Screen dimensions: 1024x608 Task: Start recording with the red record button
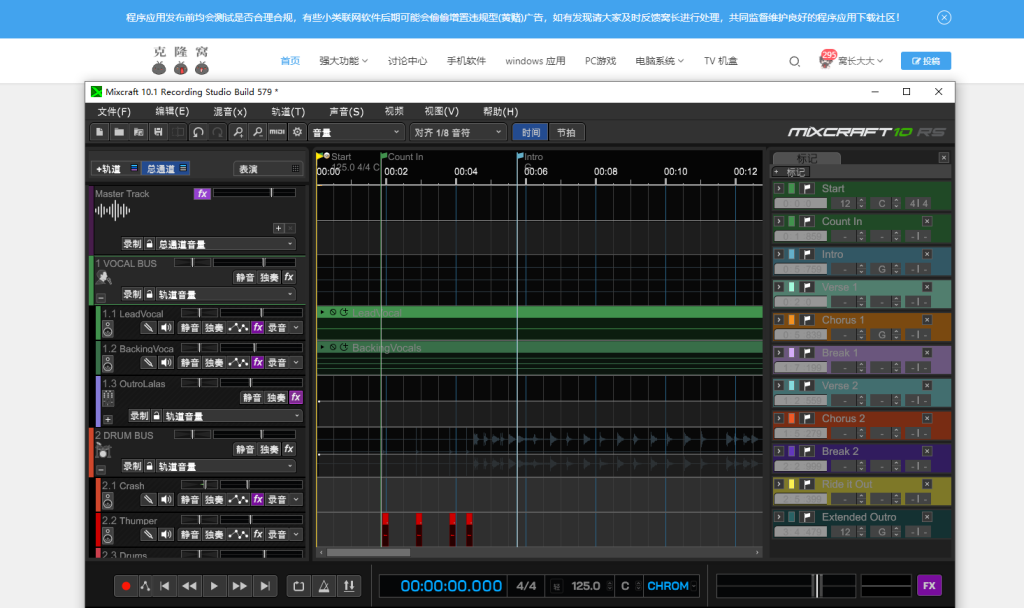point(126,586)
